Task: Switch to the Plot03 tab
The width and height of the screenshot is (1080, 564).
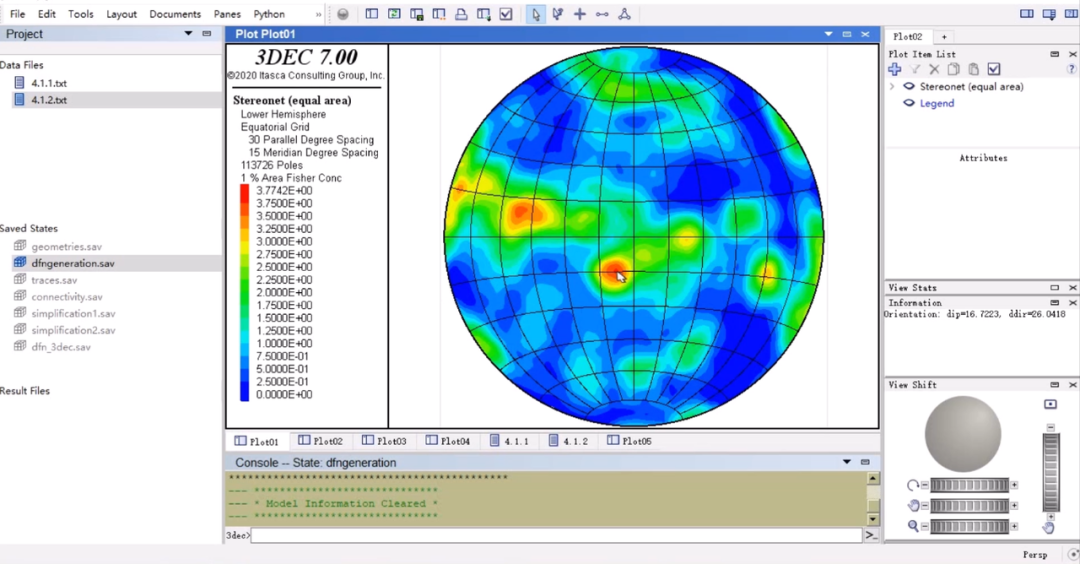Action: point(384,441)
